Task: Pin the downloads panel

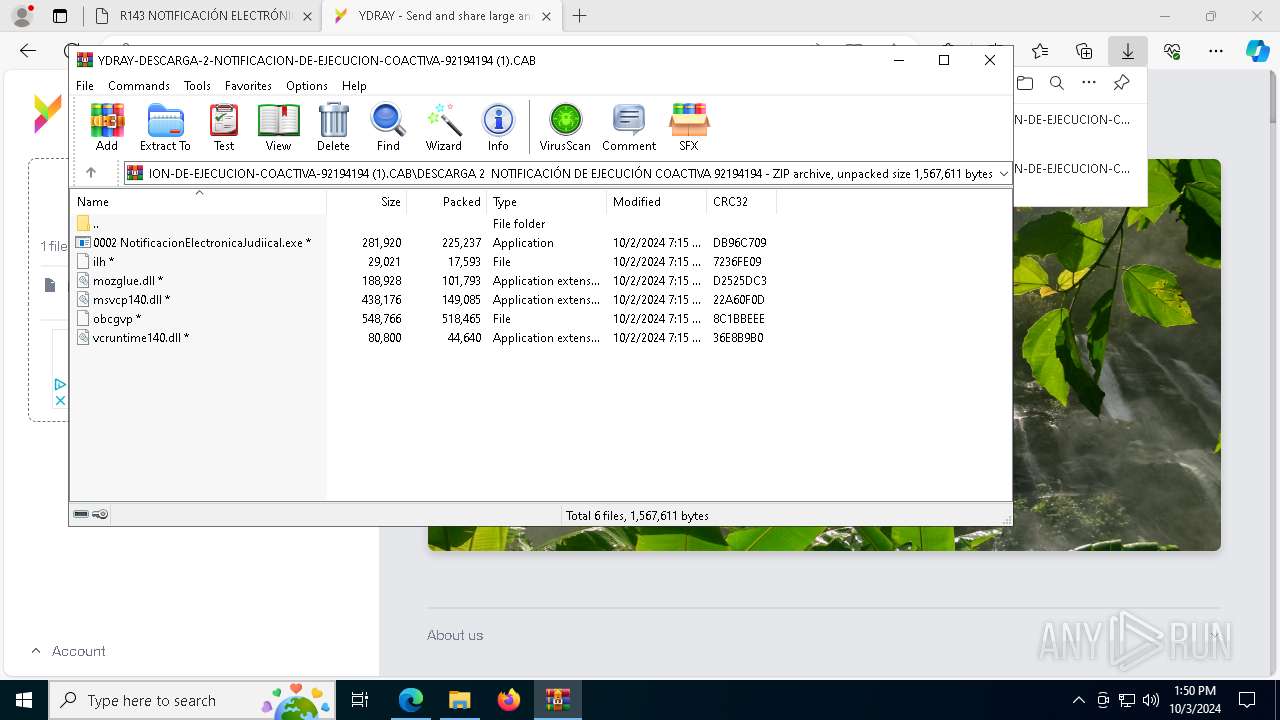Action: [x=1121, y=83]
